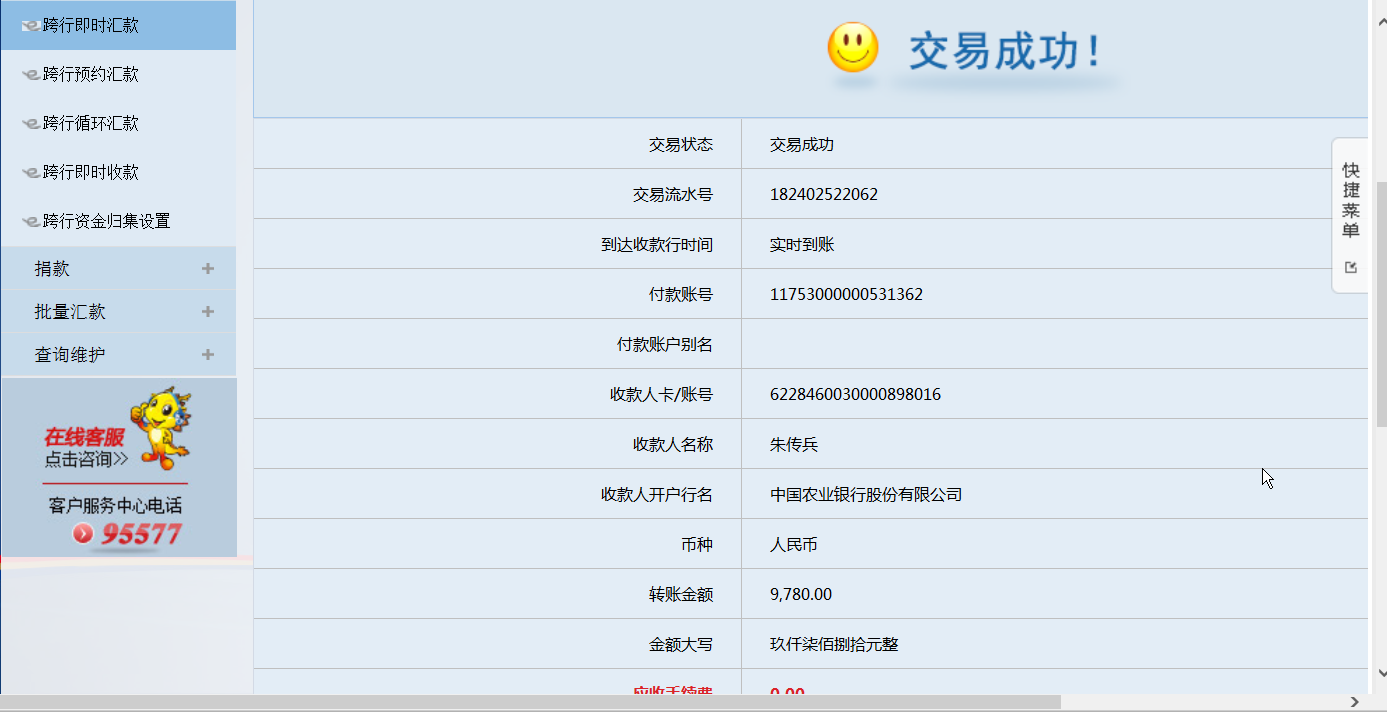Click the e-icon beside 跨行预约汇款
The width and height of the screenshot is (1387, 712).
tap(31, 75)
